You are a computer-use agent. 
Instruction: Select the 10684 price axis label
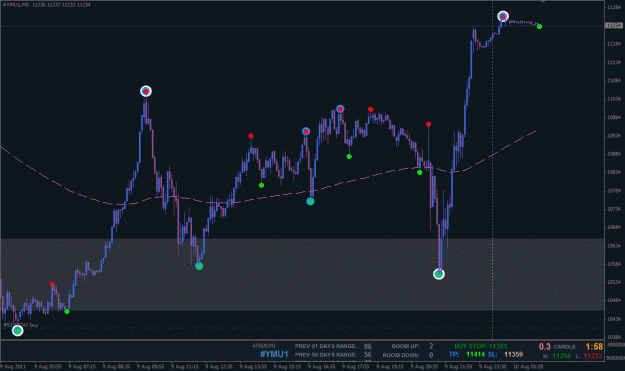click(614, 227)
